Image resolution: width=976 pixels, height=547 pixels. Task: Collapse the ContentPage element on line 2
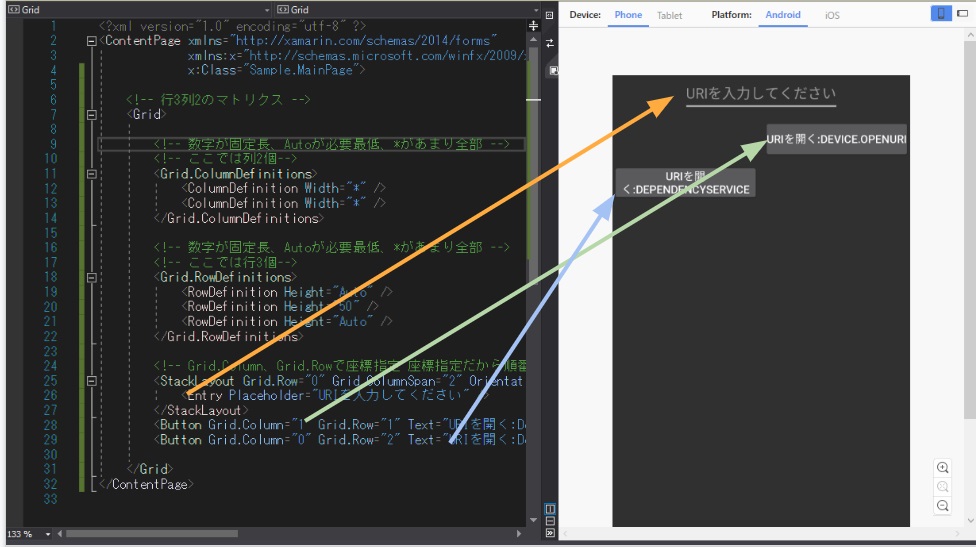tap(92, 41)
